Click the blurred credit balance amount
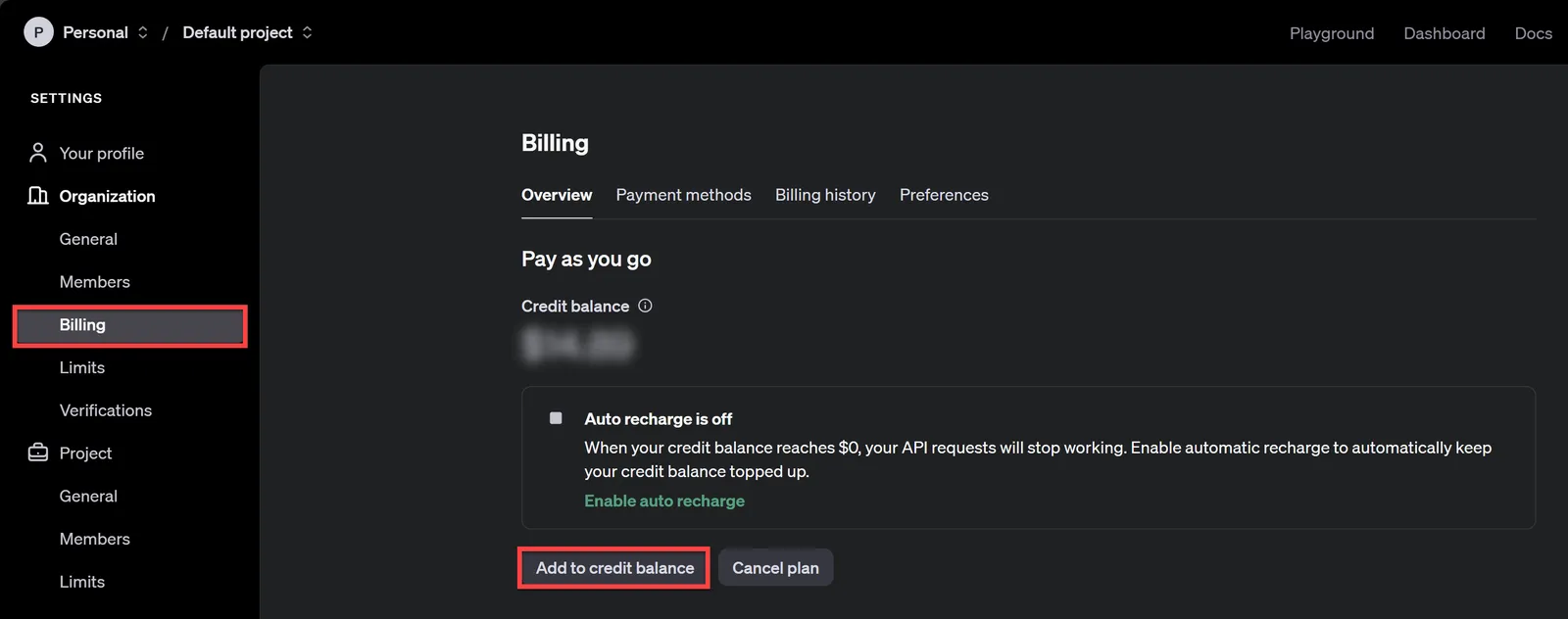The height and width of the screenshot is (619, 1568). (x=577, y=344)
